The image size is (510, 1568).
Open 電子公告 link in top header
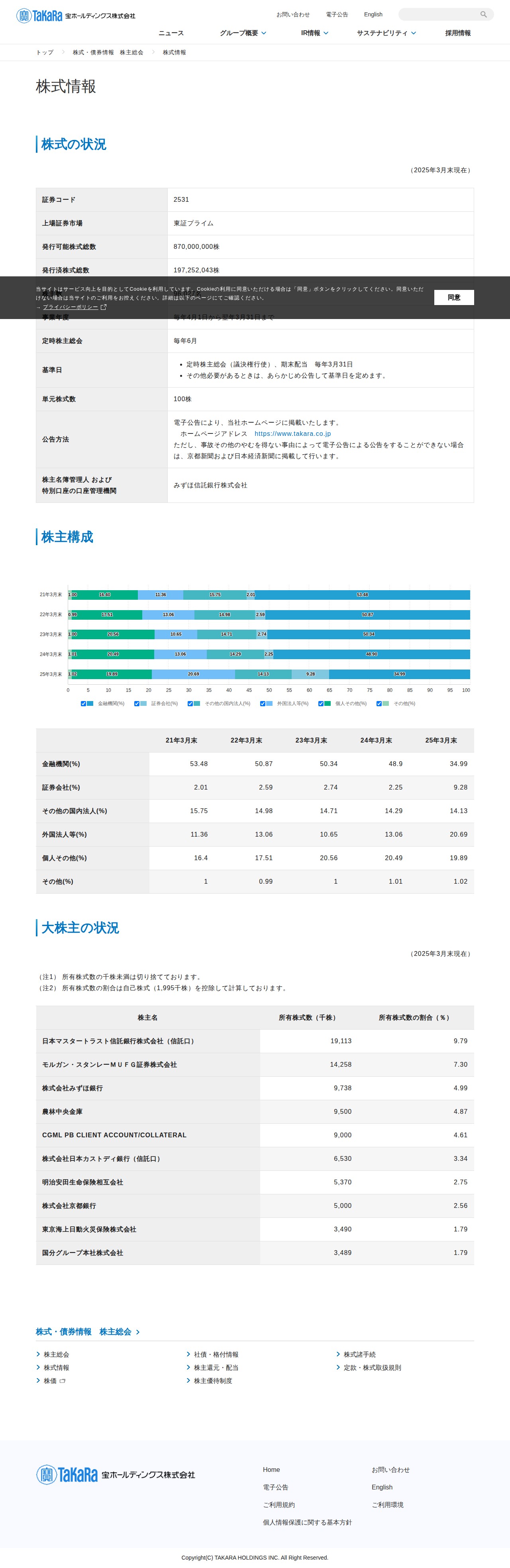[337, 15]
